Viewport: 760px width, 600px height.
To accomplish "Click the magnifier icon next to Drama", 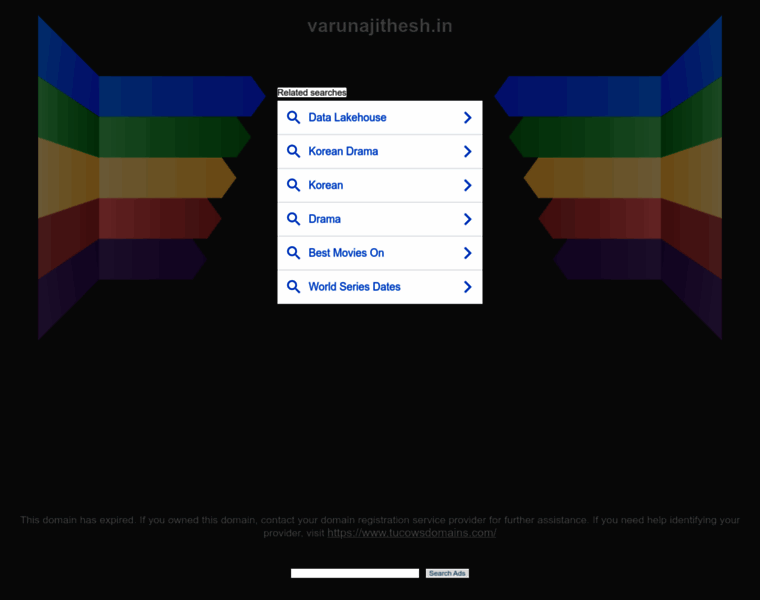I will 293,219.
